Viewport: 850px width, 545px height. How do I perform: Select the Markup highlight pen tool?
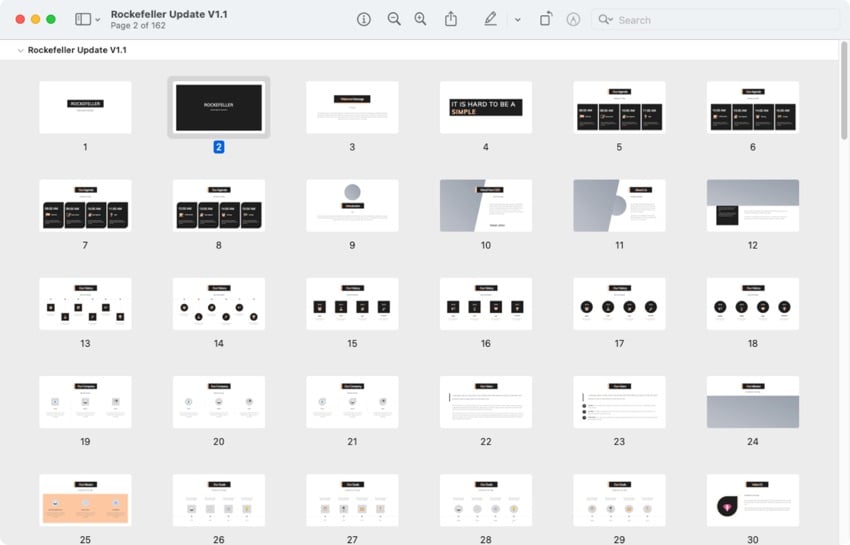coord(490,19)
